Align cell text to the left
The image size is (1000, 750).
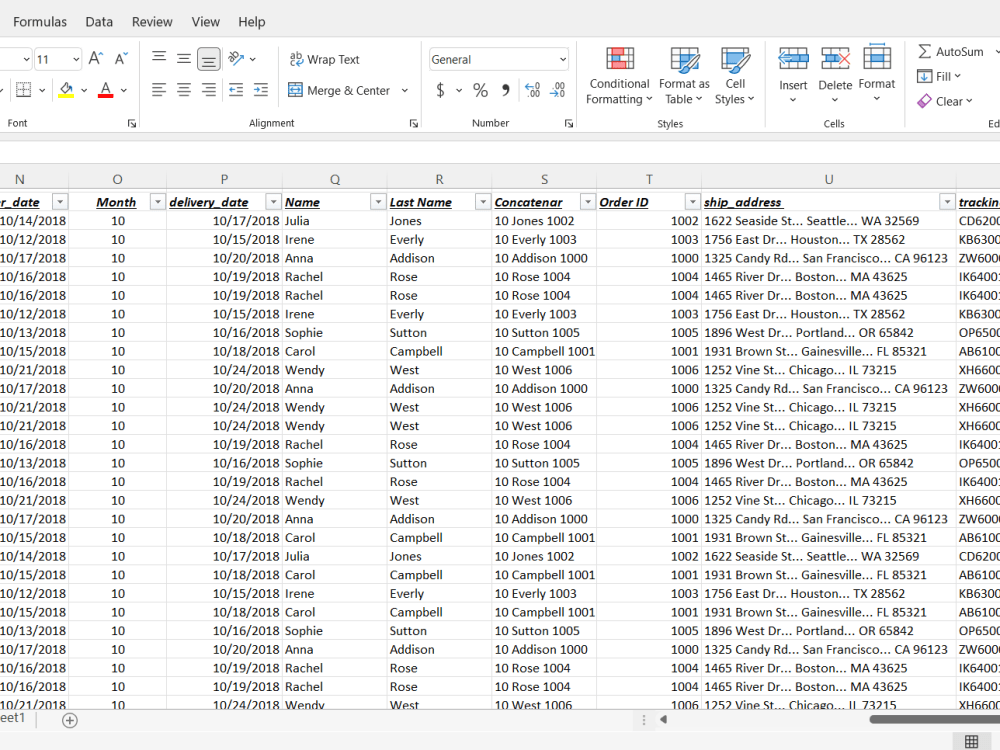pos(159,90)
